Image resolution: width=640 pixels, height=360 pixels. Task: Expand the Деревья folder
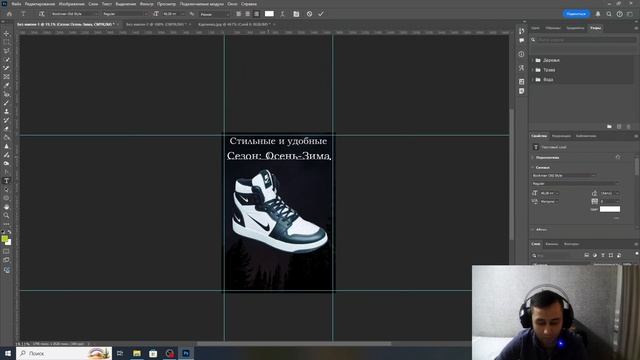(533, 60)
